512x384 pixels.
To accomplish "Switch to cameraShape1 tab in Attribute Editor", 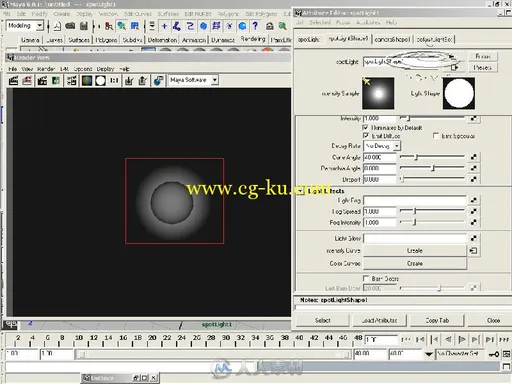I will pyautogui.click(x=392, y=39).
